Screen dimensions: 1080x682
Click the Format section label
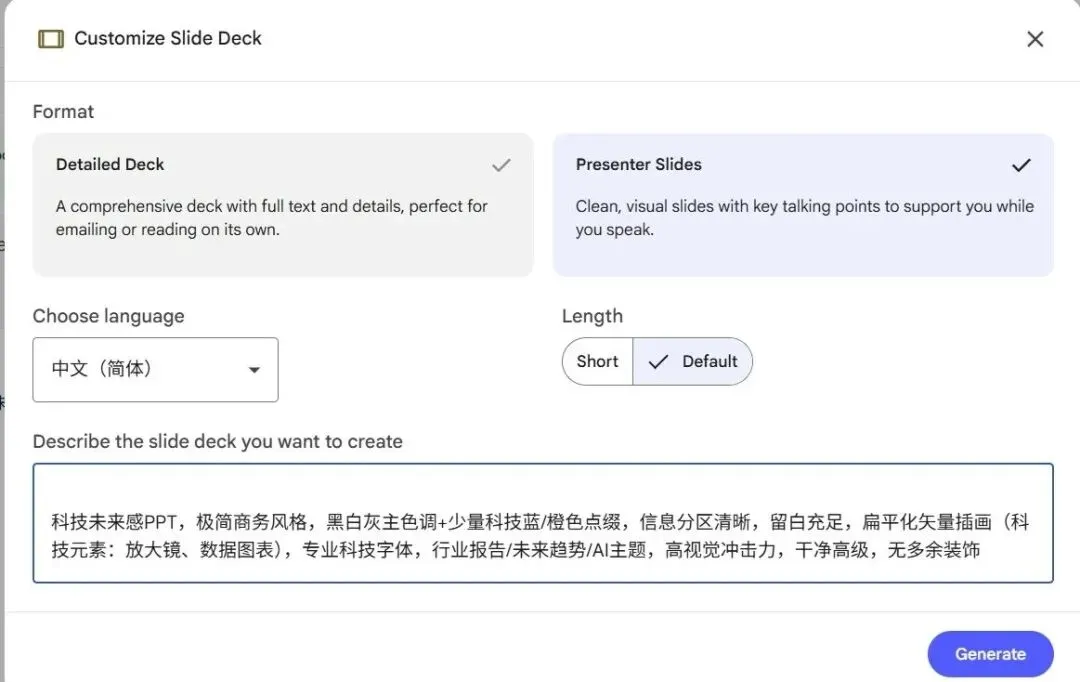pos(63,112)
